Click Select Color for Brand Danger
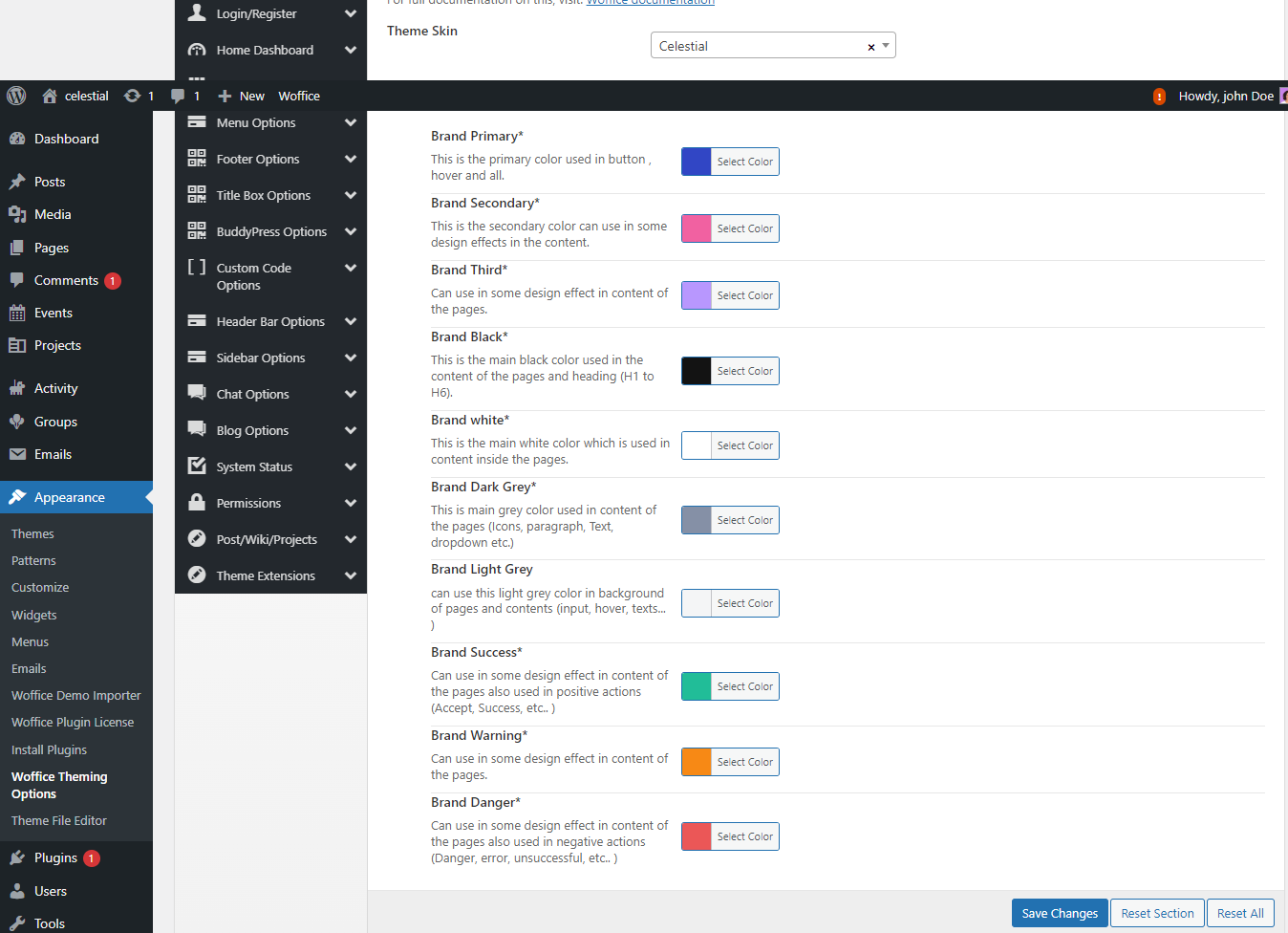1288x933 pixels. tap(744, 836)
